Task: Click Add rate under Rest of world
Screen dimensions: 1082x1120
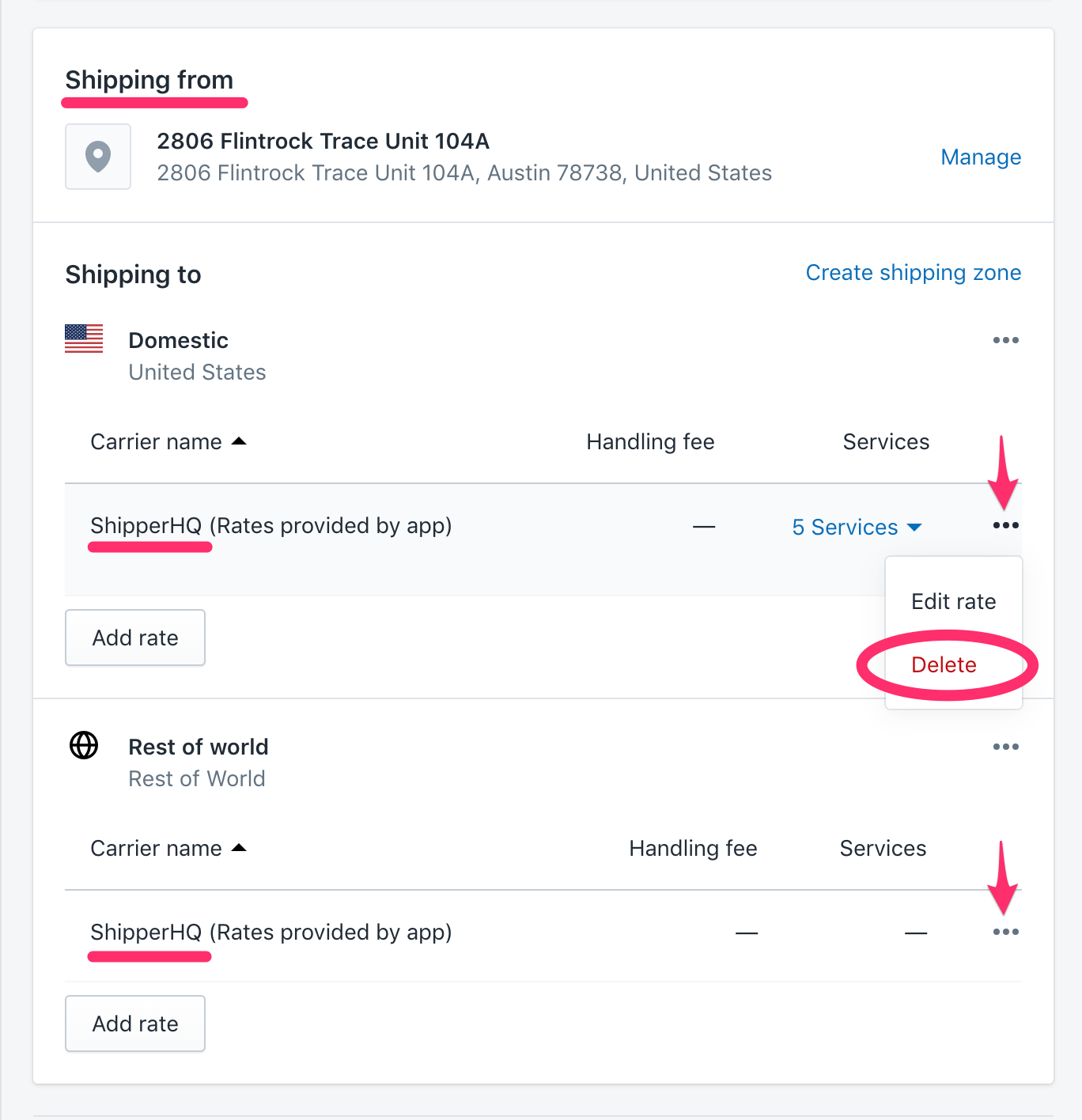Action: (135, 1024)
